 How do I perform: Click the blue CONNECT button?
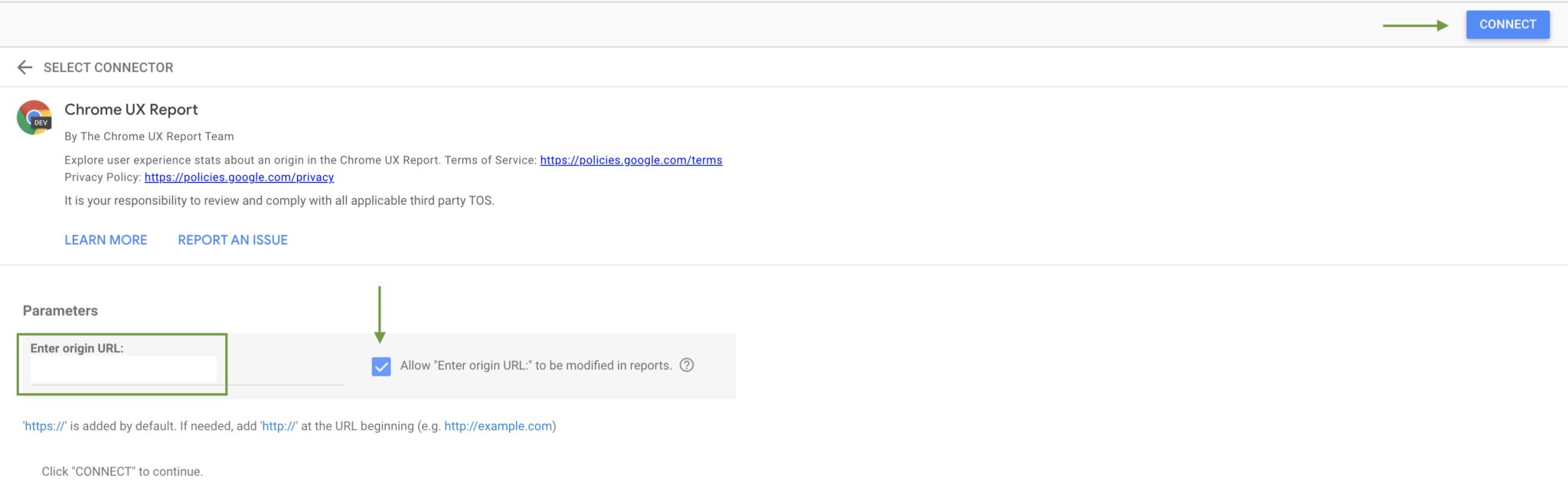[1508, 24]
